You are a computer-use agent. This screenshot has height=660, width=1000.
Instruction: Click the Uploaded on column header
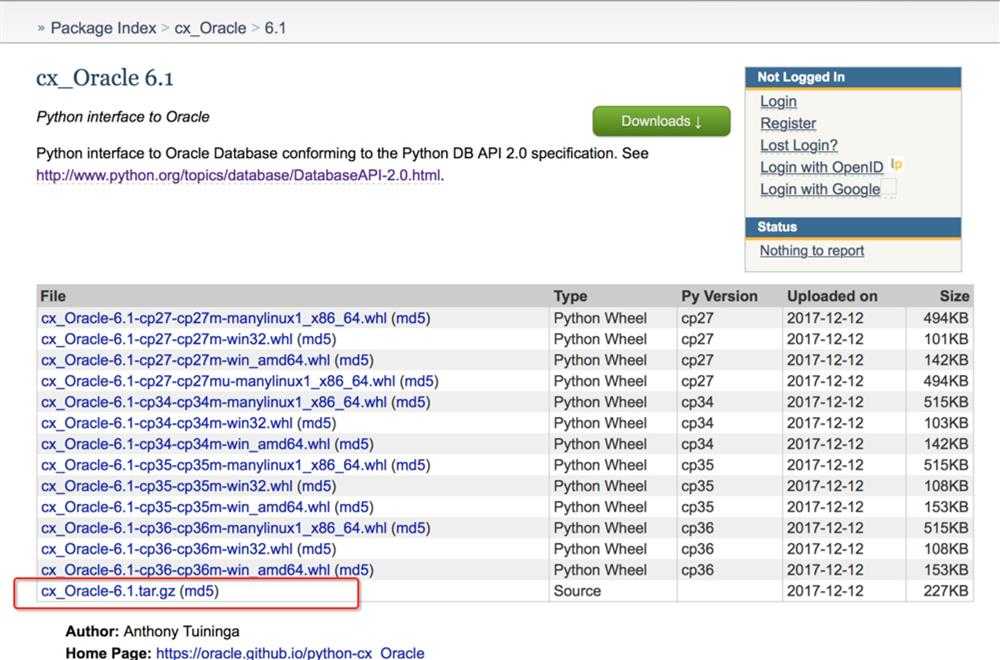tap(832, 296)
